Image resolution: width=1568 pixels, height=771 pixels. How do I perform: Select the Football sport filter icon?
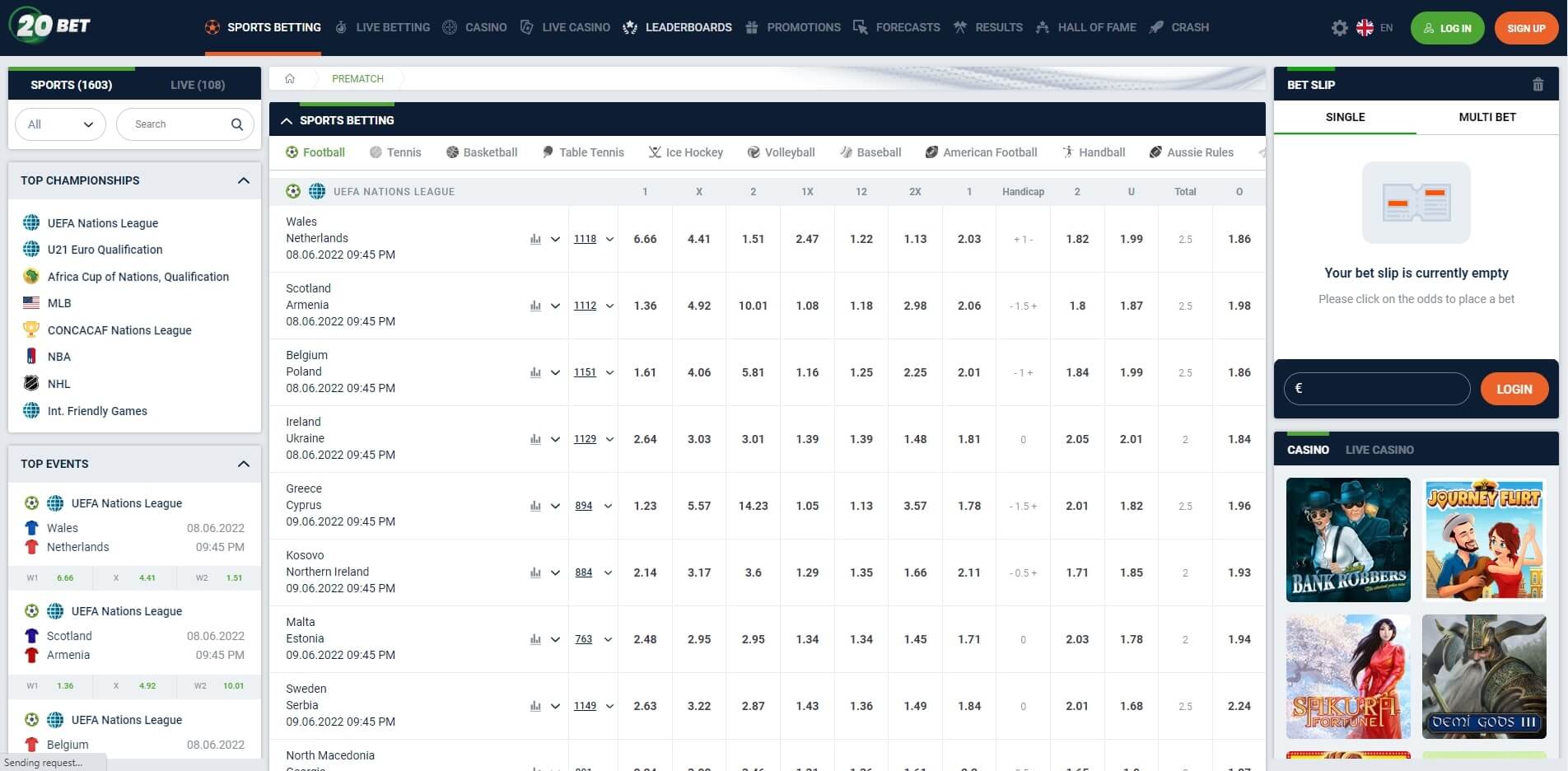coord(292,152)
